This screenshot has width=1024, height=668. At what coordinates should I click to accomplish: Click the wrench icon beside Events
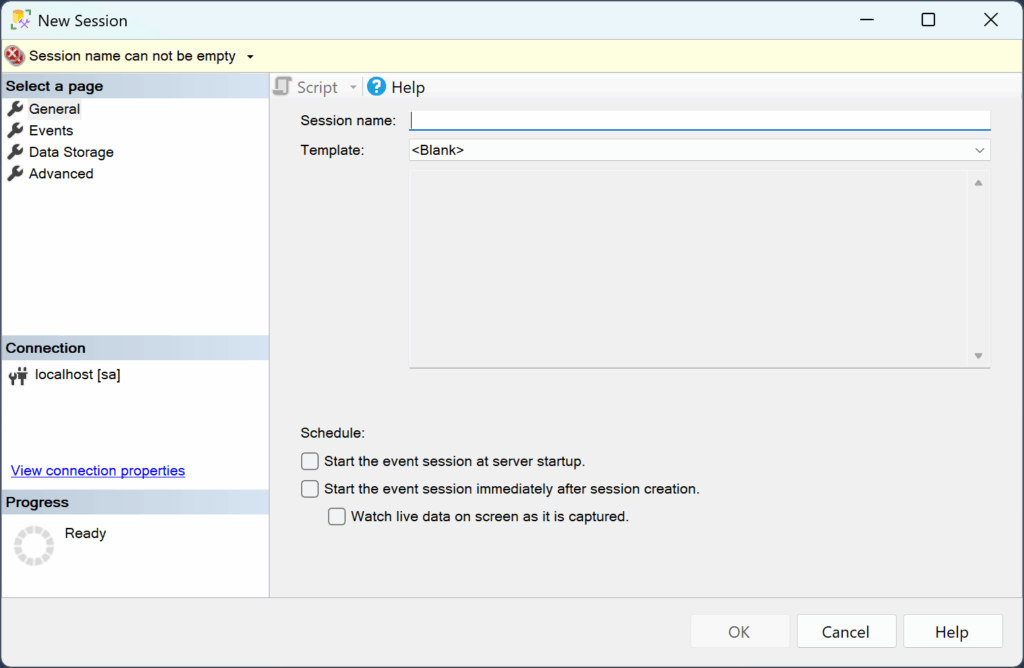pyautogui.click(x=16, y=130)
